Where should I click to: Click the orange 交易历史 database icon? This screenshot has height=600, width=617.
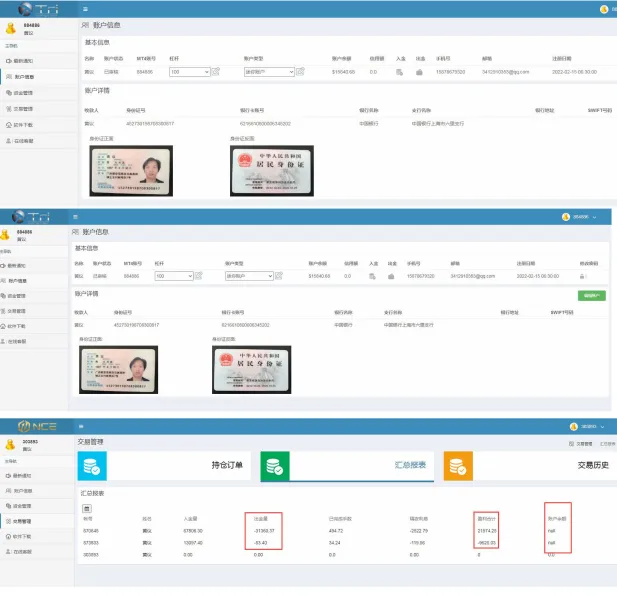(x=458, y=466)
